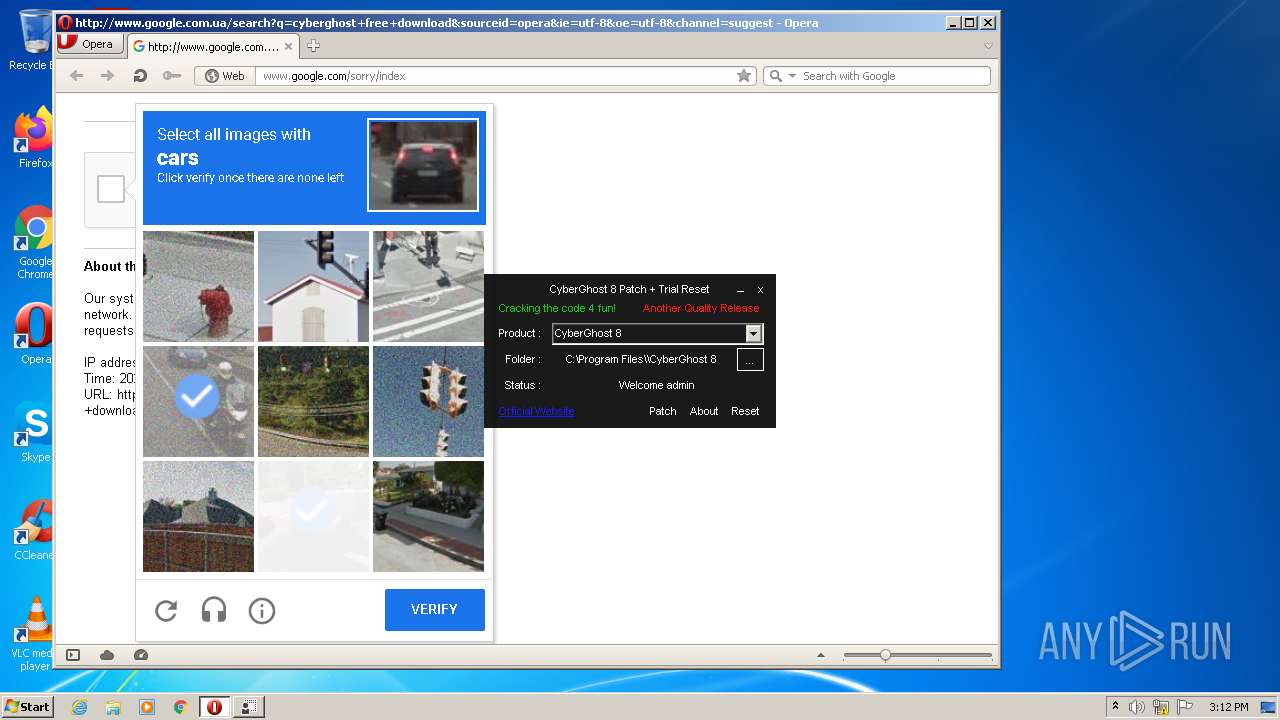Click the 3:12 PM clock
This screenshot has width=1280, height=720.
(1228, 707)
